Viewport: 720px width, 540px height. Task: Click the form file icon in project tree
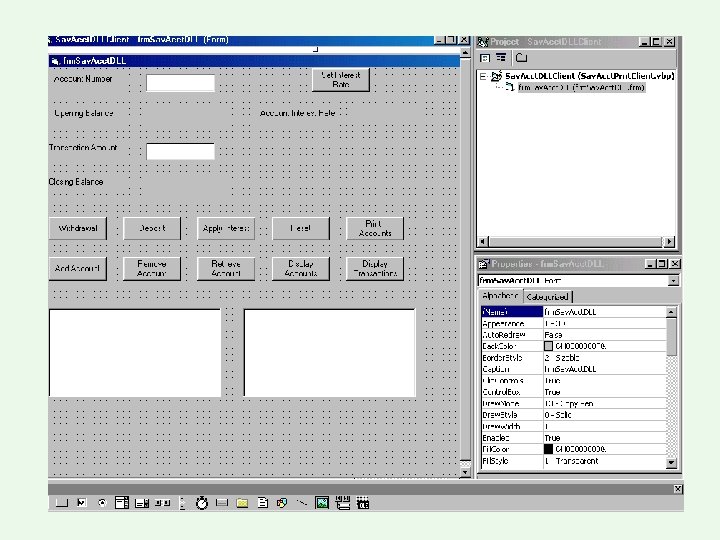[510, 87]
